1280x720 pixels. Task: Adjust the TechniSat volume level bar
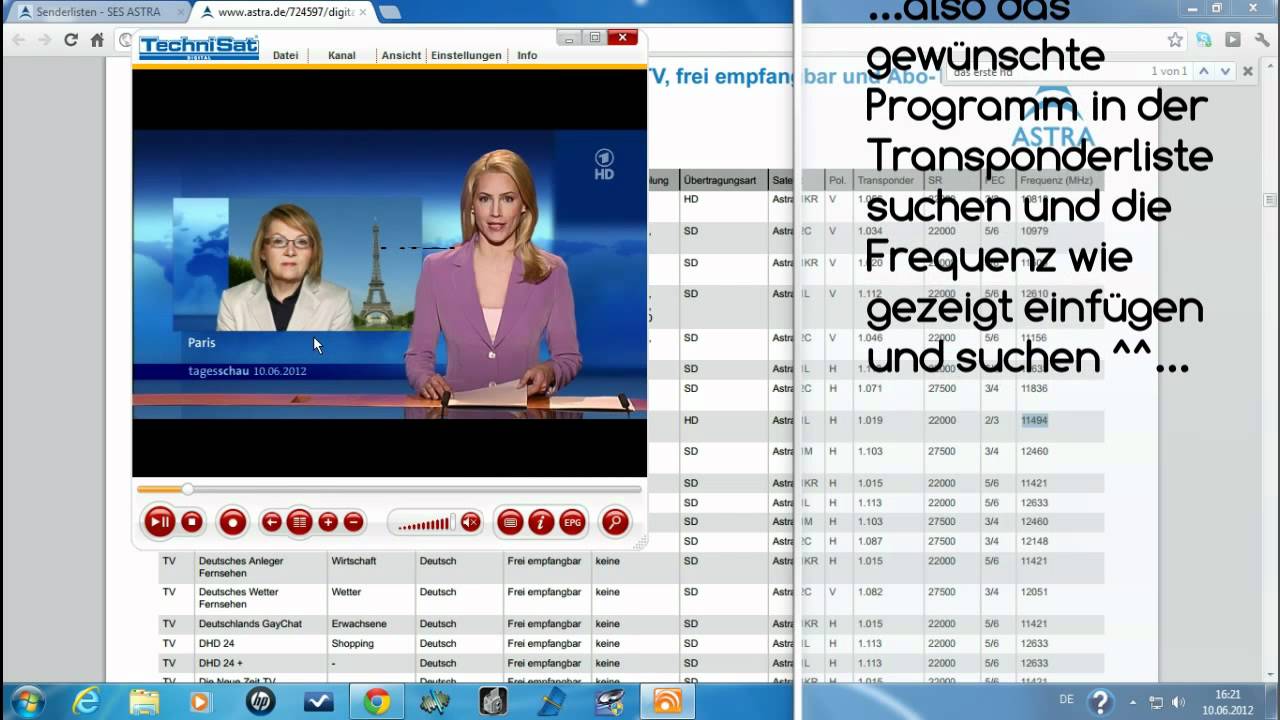[424, 522]
